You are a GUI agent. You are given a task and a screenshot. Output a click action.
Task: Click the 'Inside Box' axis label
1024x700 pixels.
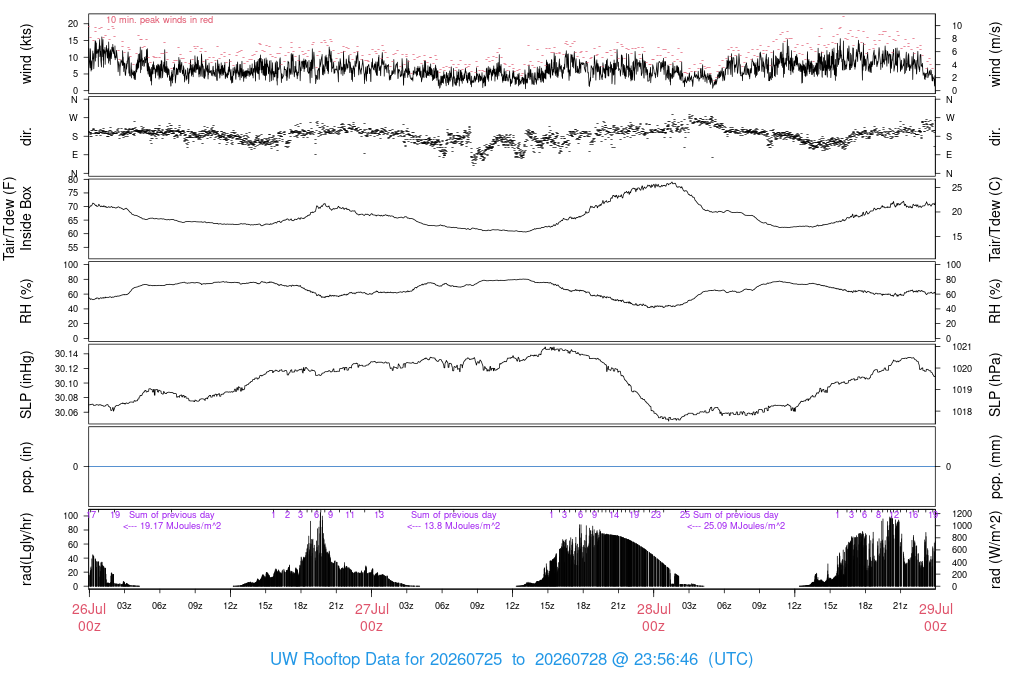click(x=26, y=218)
